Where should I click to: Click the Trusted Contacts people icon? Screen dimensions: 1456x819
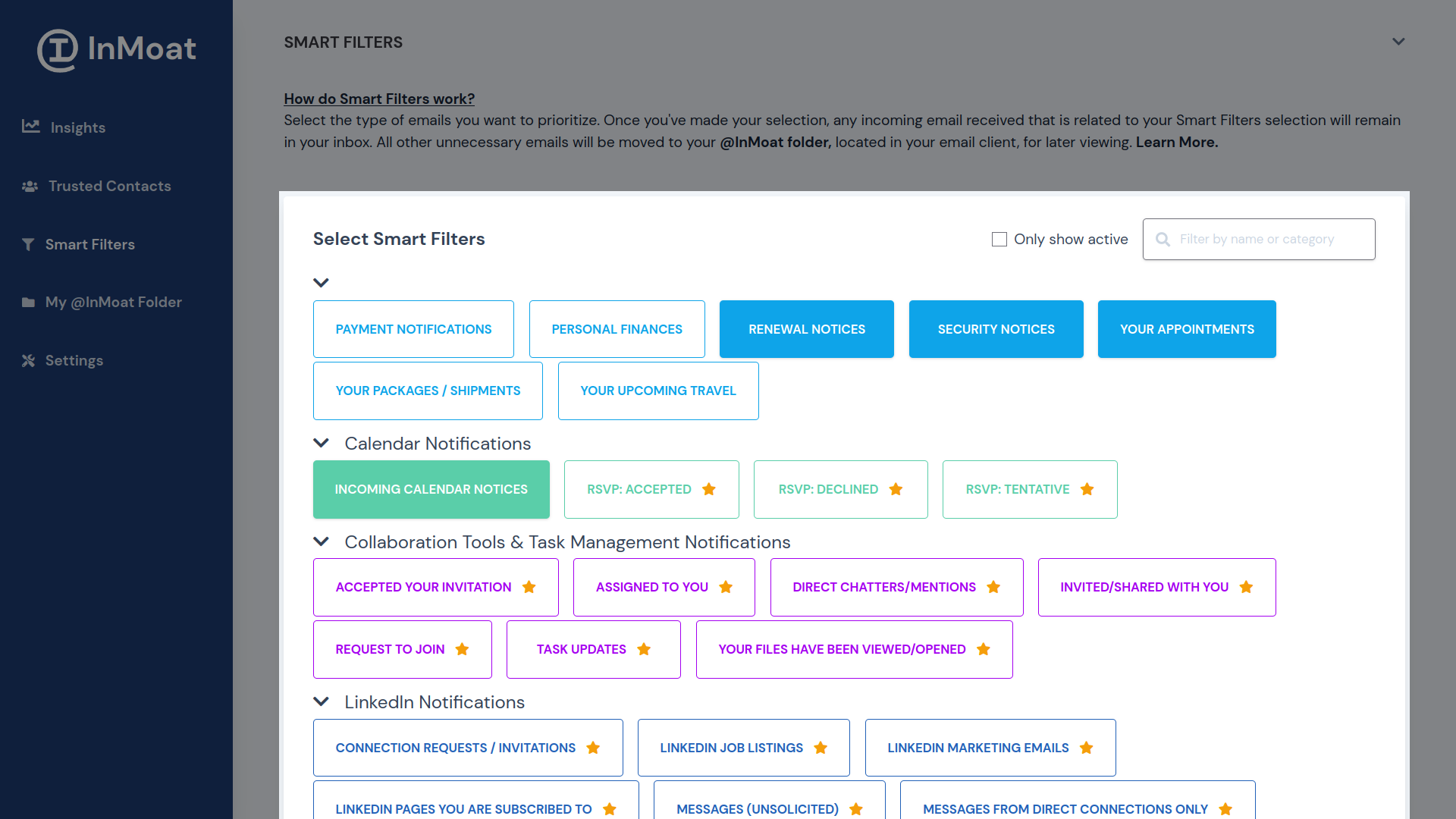click(x=30, y=186)
